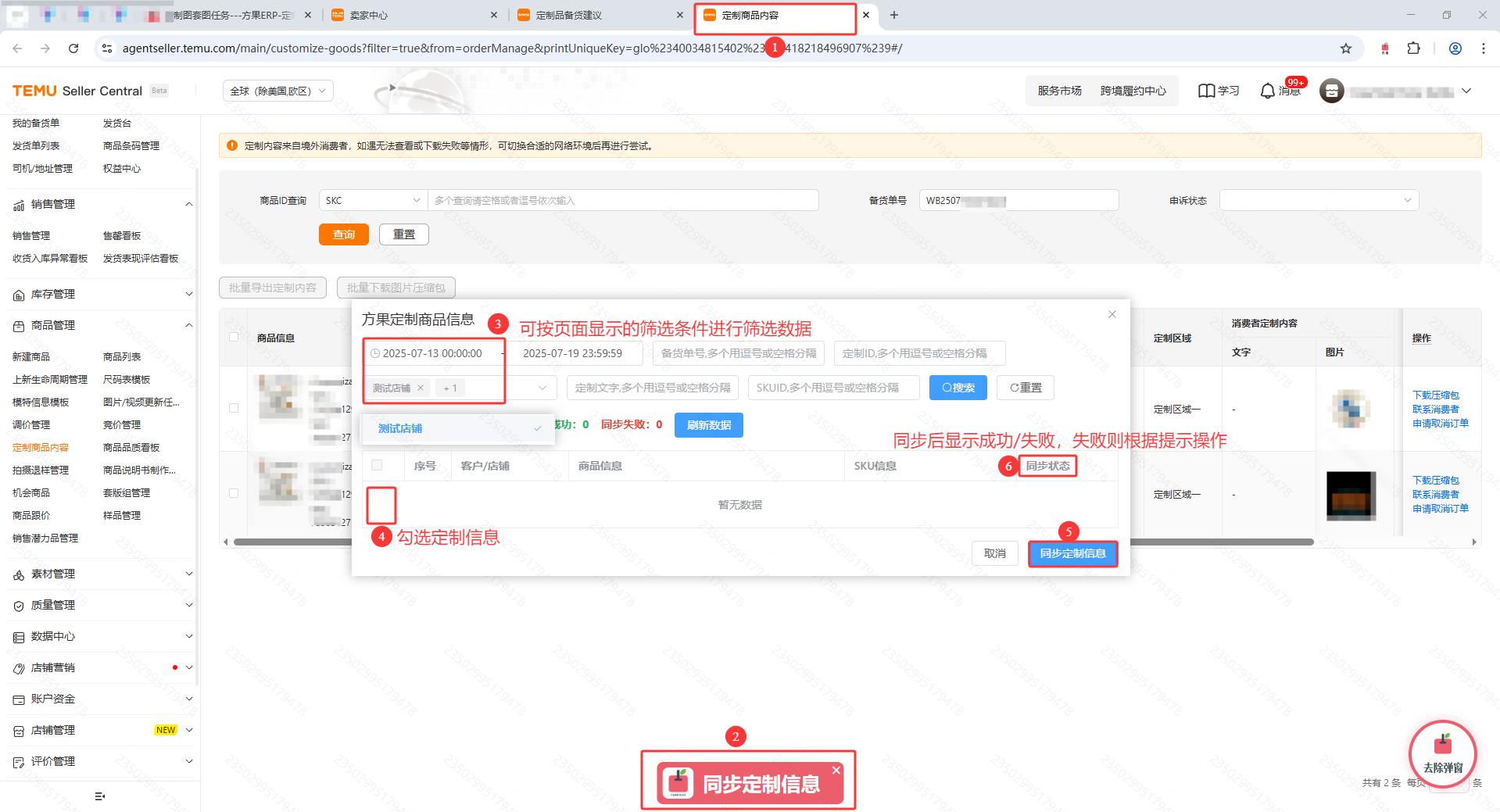Open the SKC query type dropdown
This screenshot has width=1500, height=812.
coord(373,200)
